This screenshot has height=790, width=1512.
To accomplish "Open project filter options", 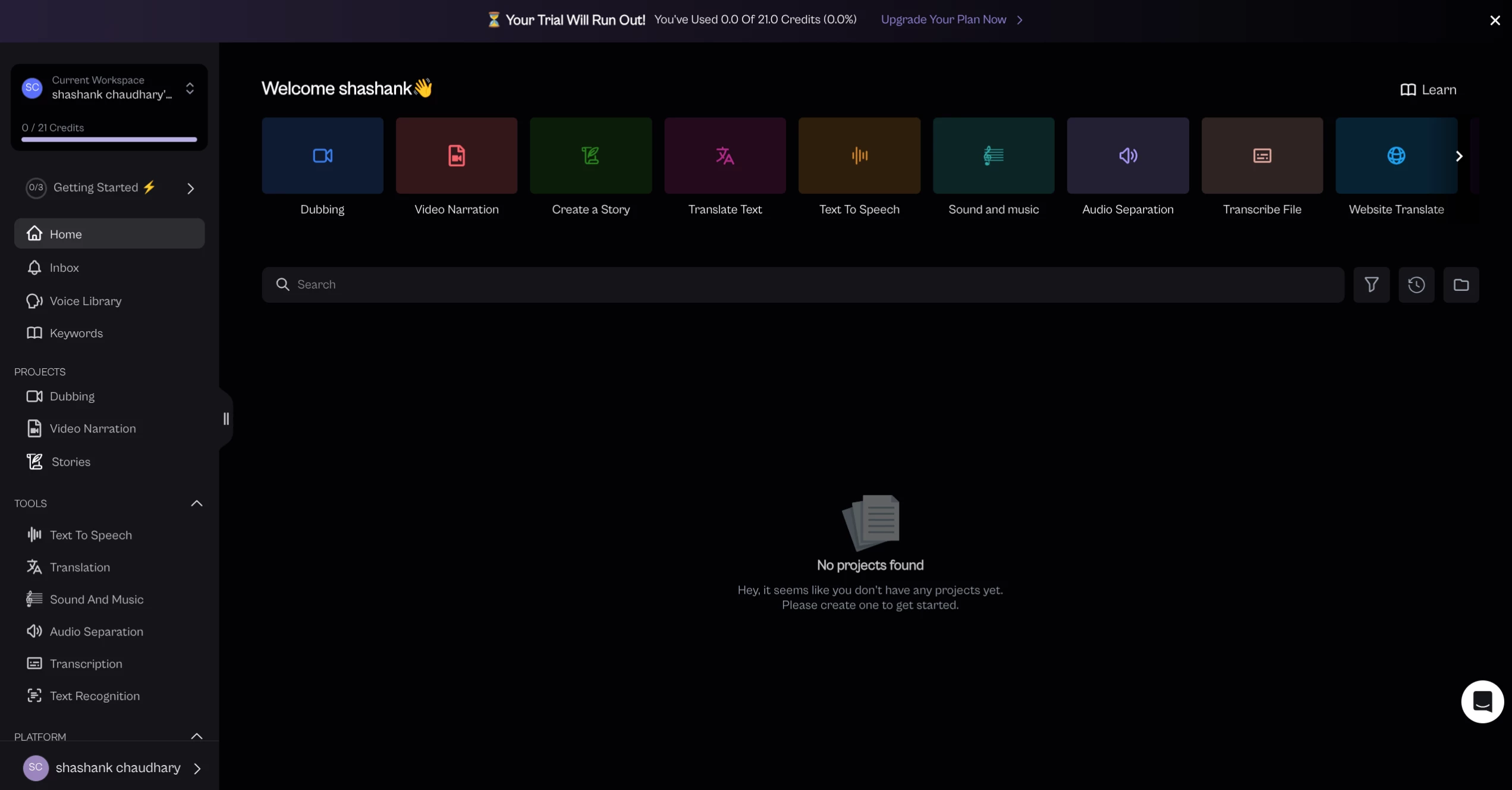I will [x=1372, y=284].
